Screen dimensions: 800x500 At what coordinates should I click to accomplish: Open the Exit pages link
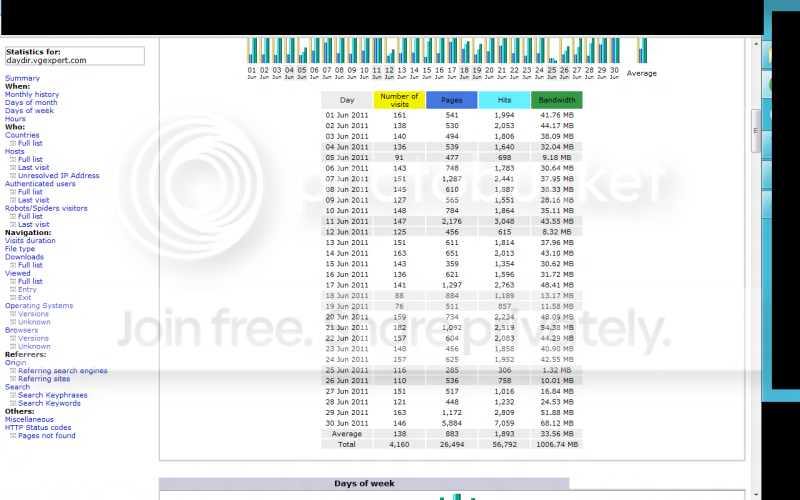[24, 298]
